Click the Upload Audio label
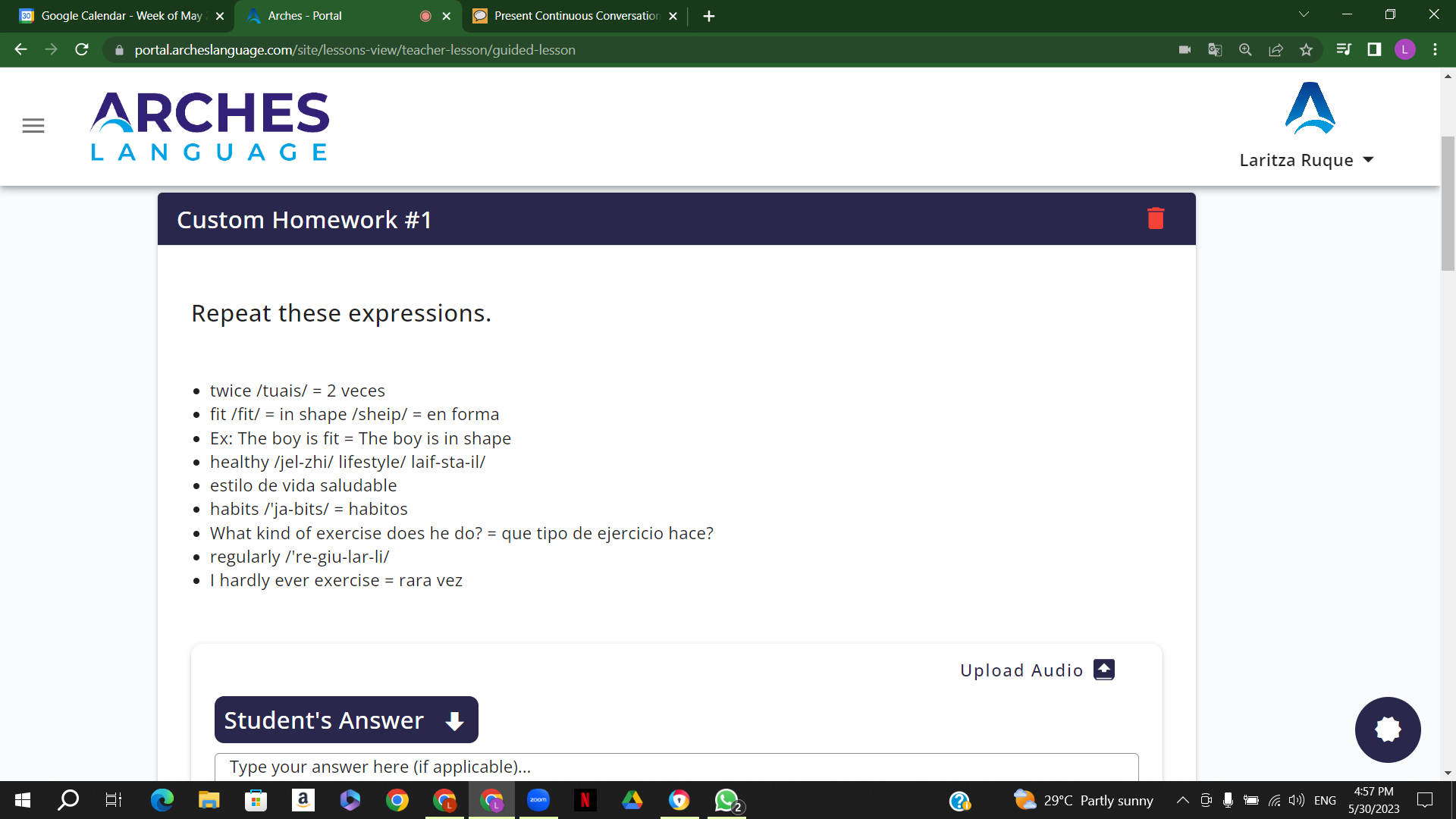Image resolution: width=1456 pixels, height=819 pixels. pos(1021,670)
